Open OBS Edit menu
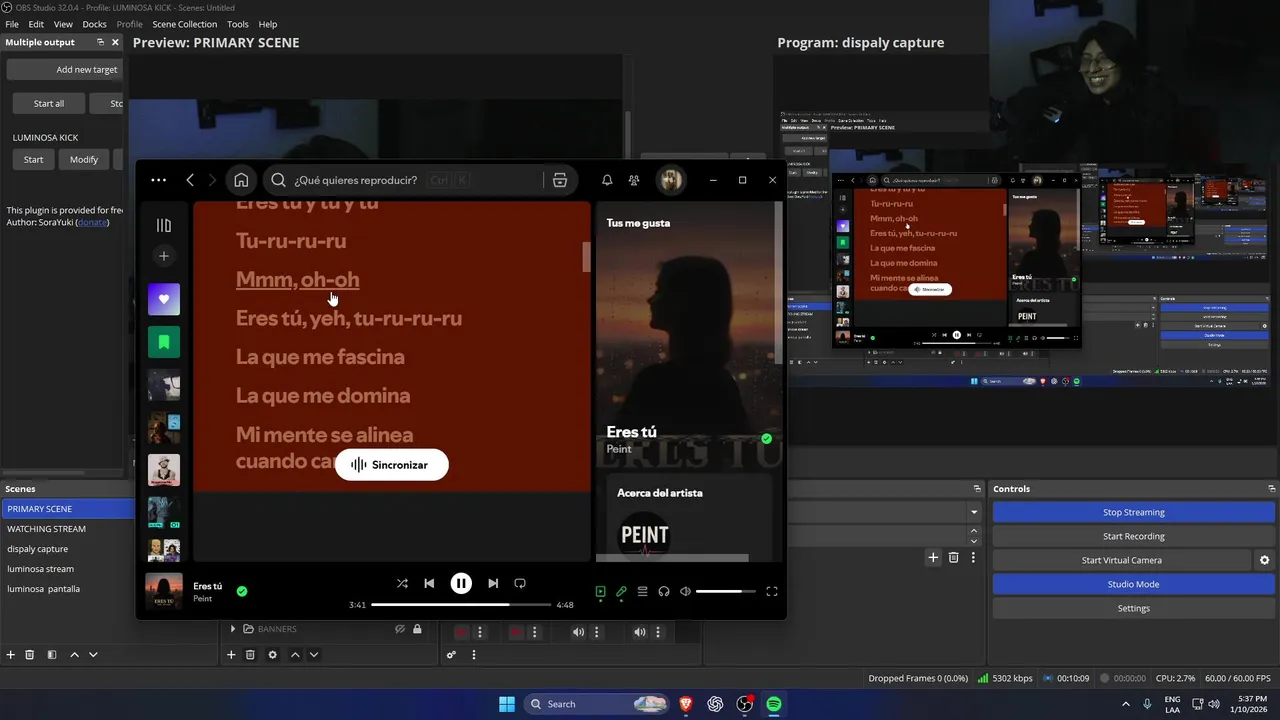 pos(36,24)
